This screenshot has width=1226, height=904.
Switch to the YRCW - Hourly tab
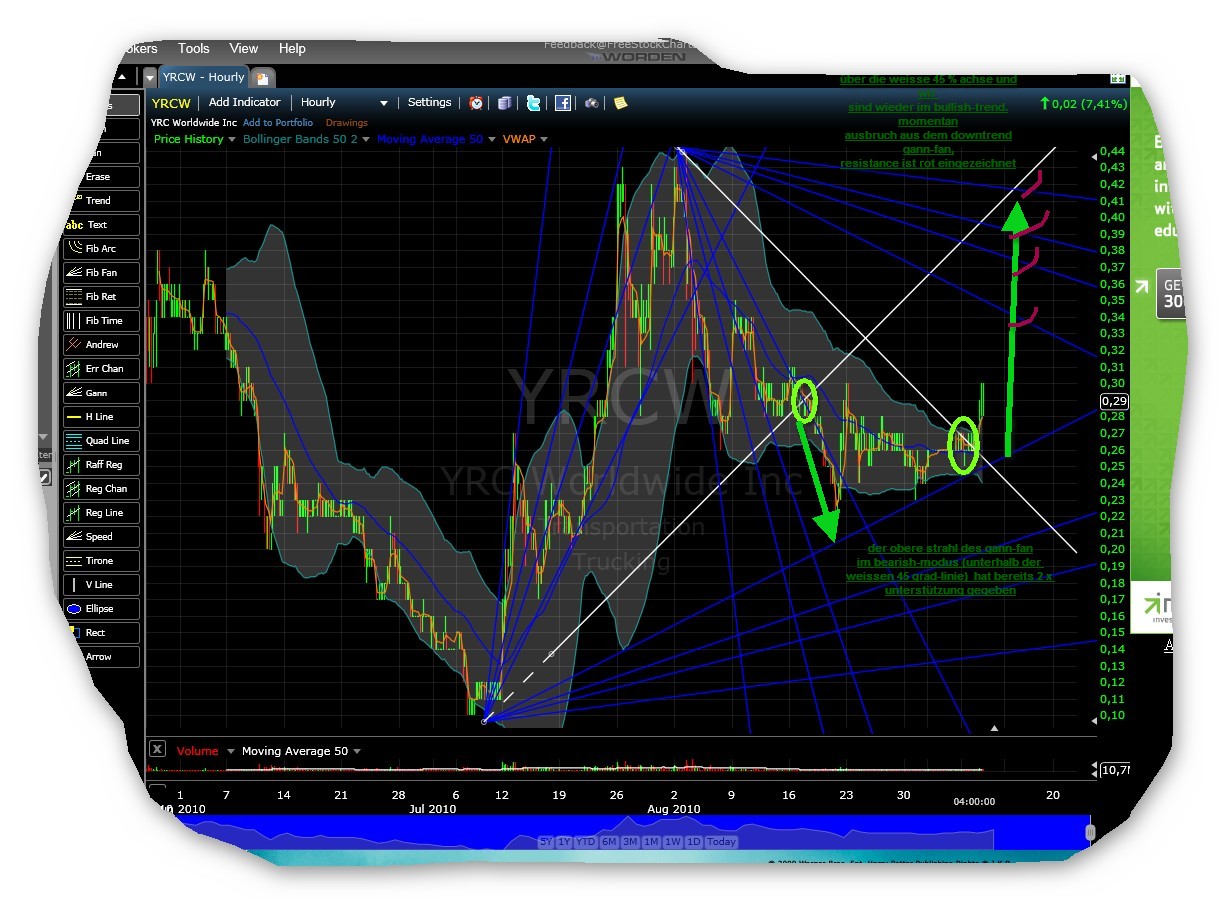click(x=203, y=76)
